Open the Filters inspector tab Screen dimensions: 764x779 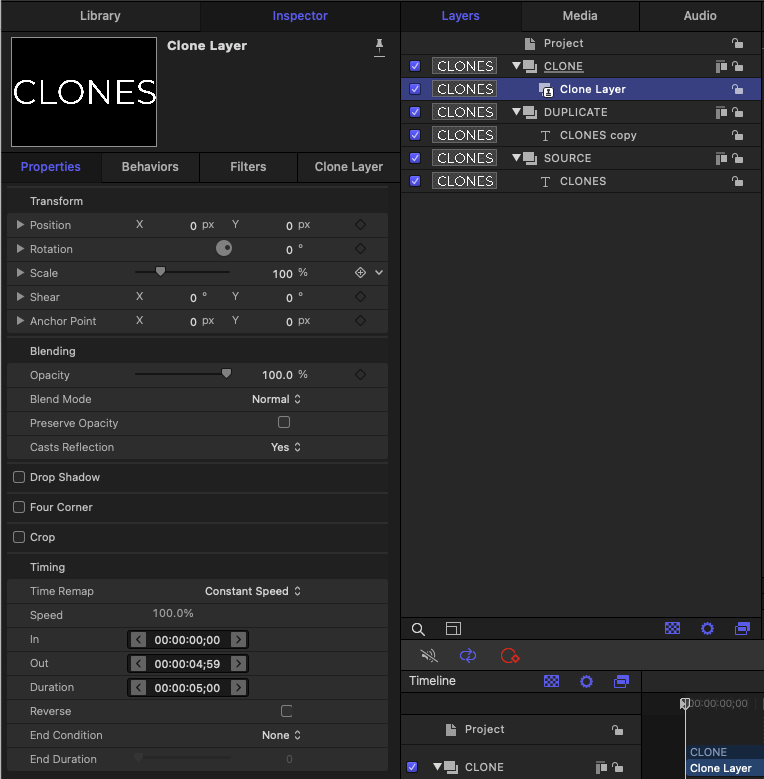tap(248, 167)
